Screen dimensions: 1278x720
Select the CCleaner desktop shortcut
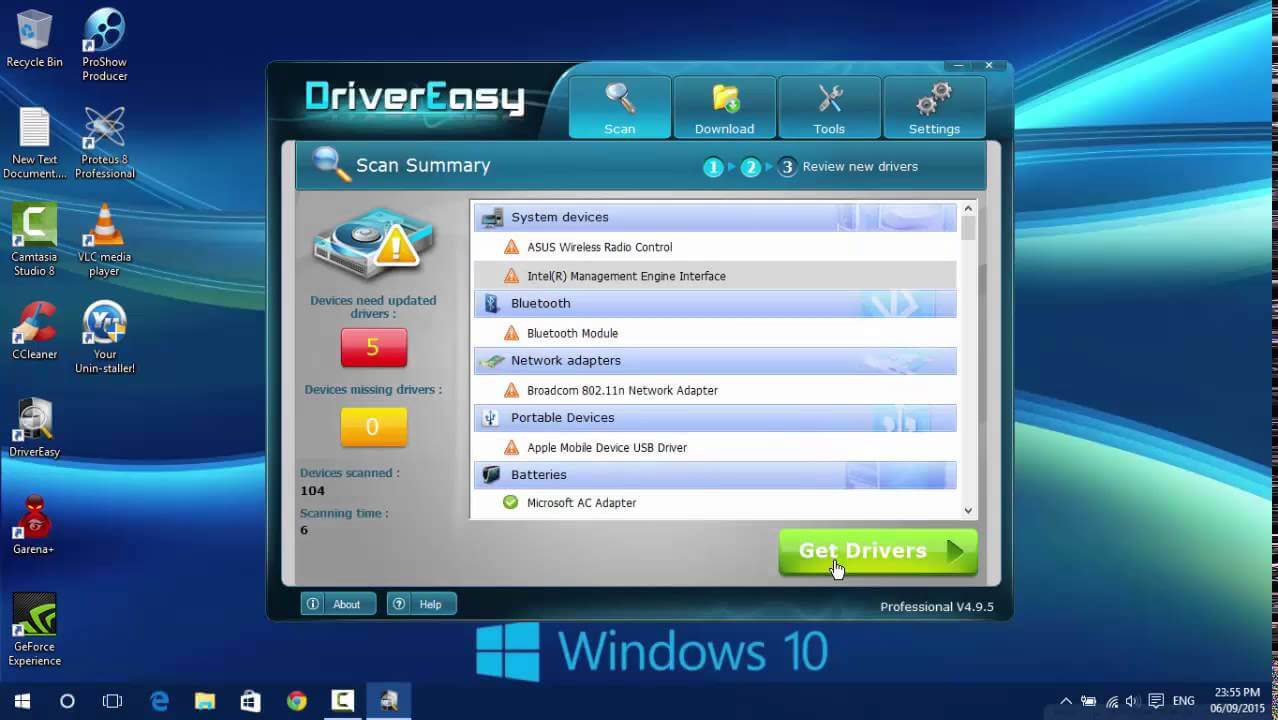[34, 330]
